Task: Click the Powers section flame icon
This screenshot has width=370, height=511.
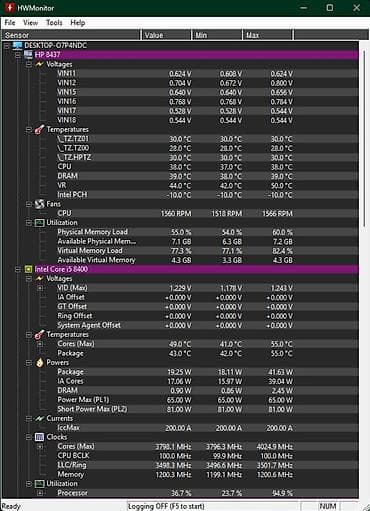Action: (x=40, y=363)
